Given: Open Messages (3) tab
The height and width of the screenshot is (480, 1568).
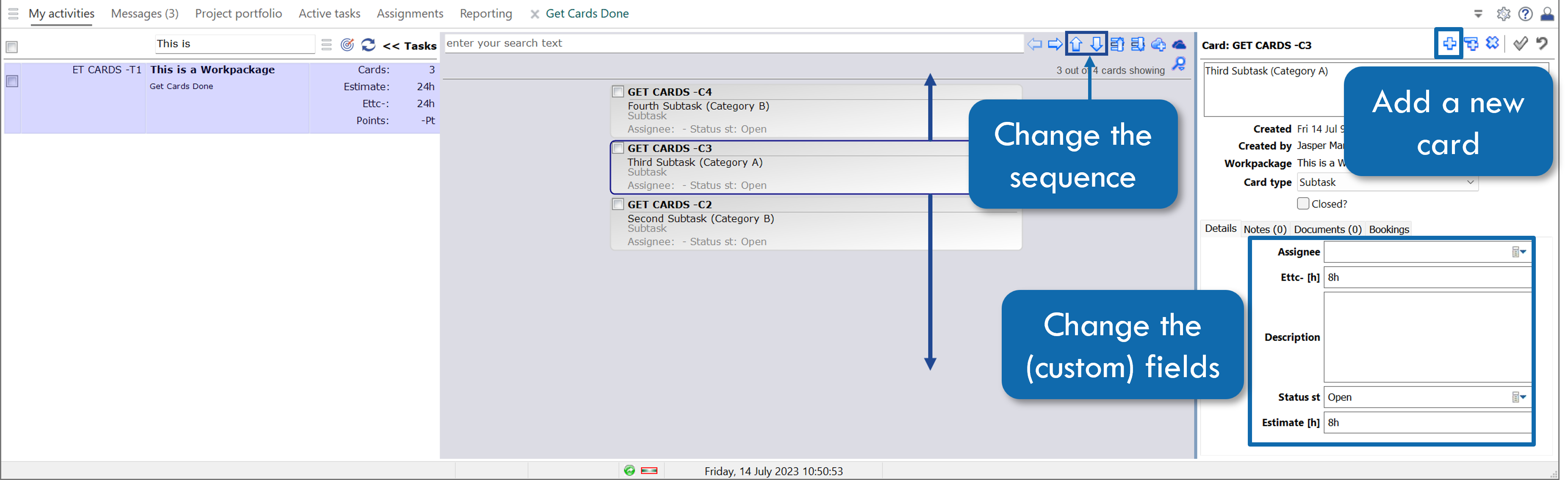Looking at the screenshot, I should 145,14.
